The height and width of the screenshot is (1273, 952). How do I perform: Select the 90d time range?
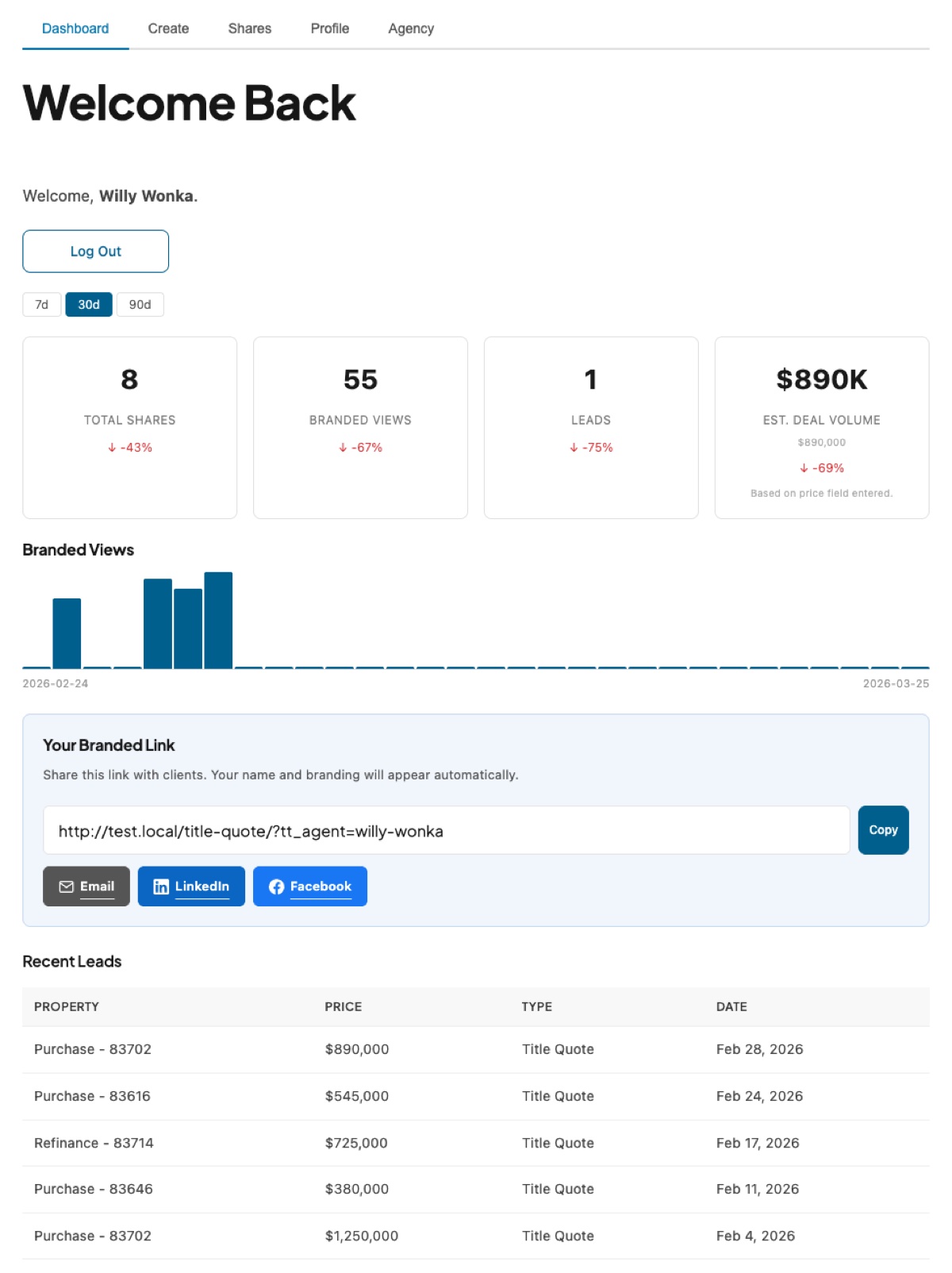pos(140,305)
